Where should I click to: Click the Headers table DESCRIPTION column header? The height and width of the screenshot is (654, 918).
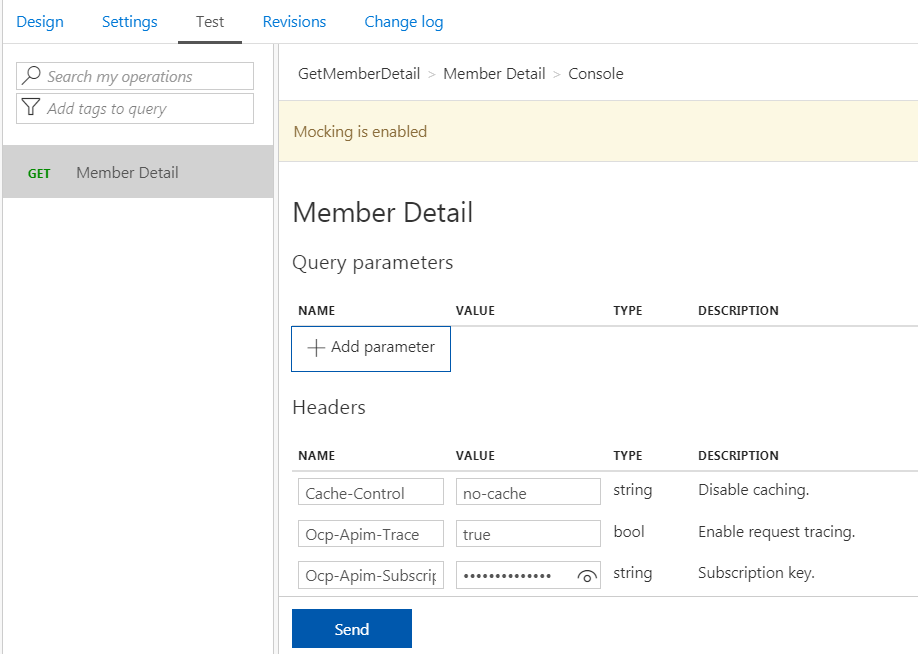tap(738, 456)
